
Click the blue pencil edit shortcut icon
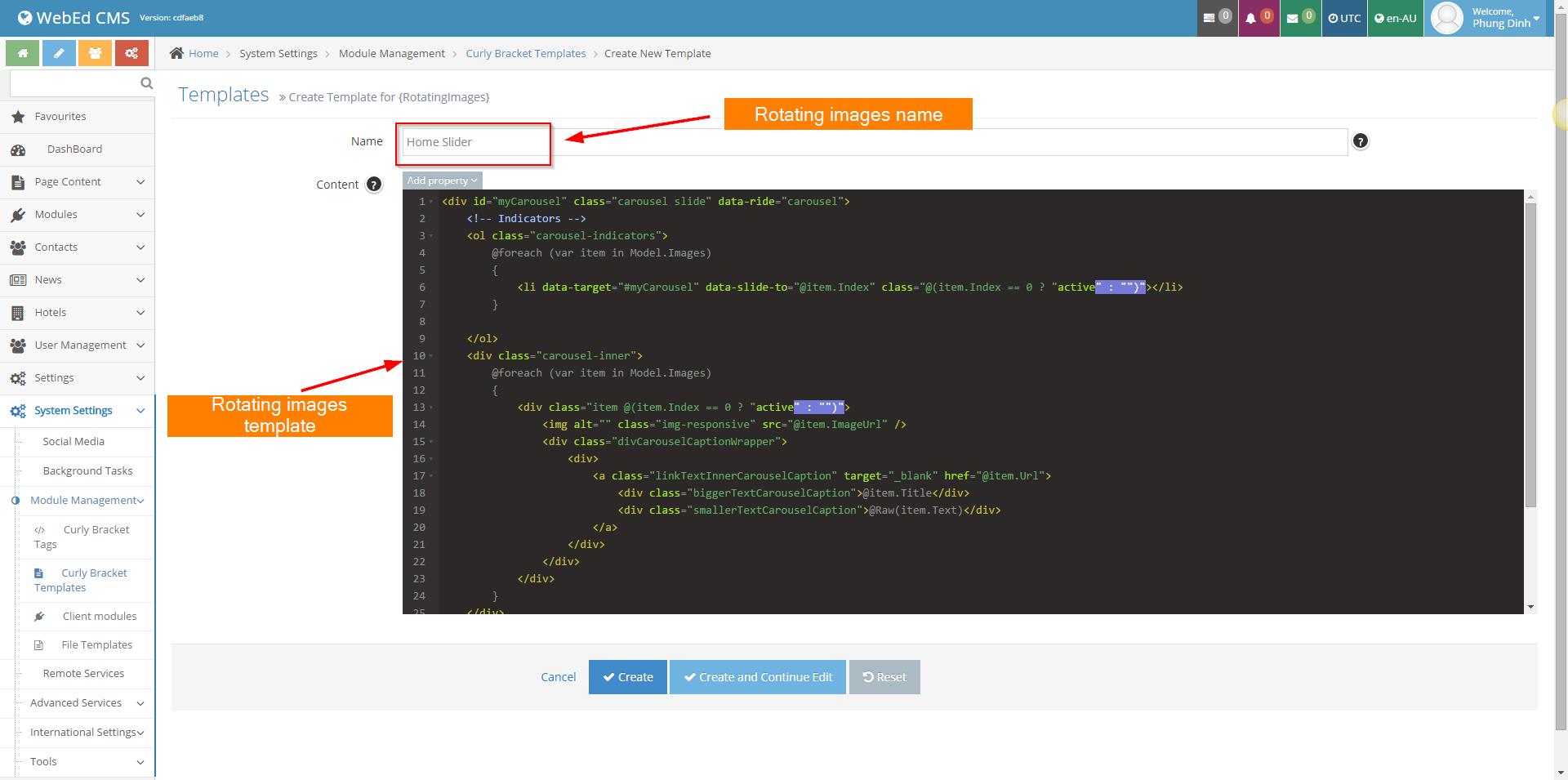click(59, 53)
